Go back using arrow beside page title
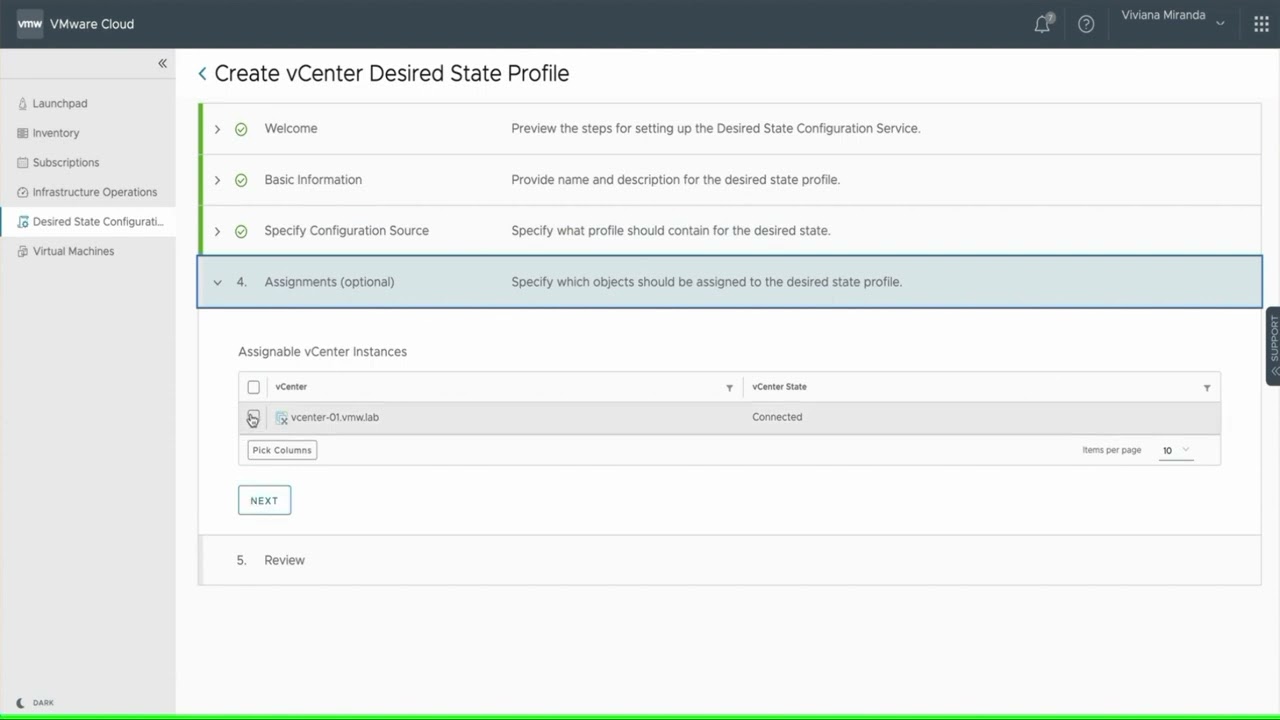The width and height of the screenshot is (1280, 720). [x=202, y=73]
